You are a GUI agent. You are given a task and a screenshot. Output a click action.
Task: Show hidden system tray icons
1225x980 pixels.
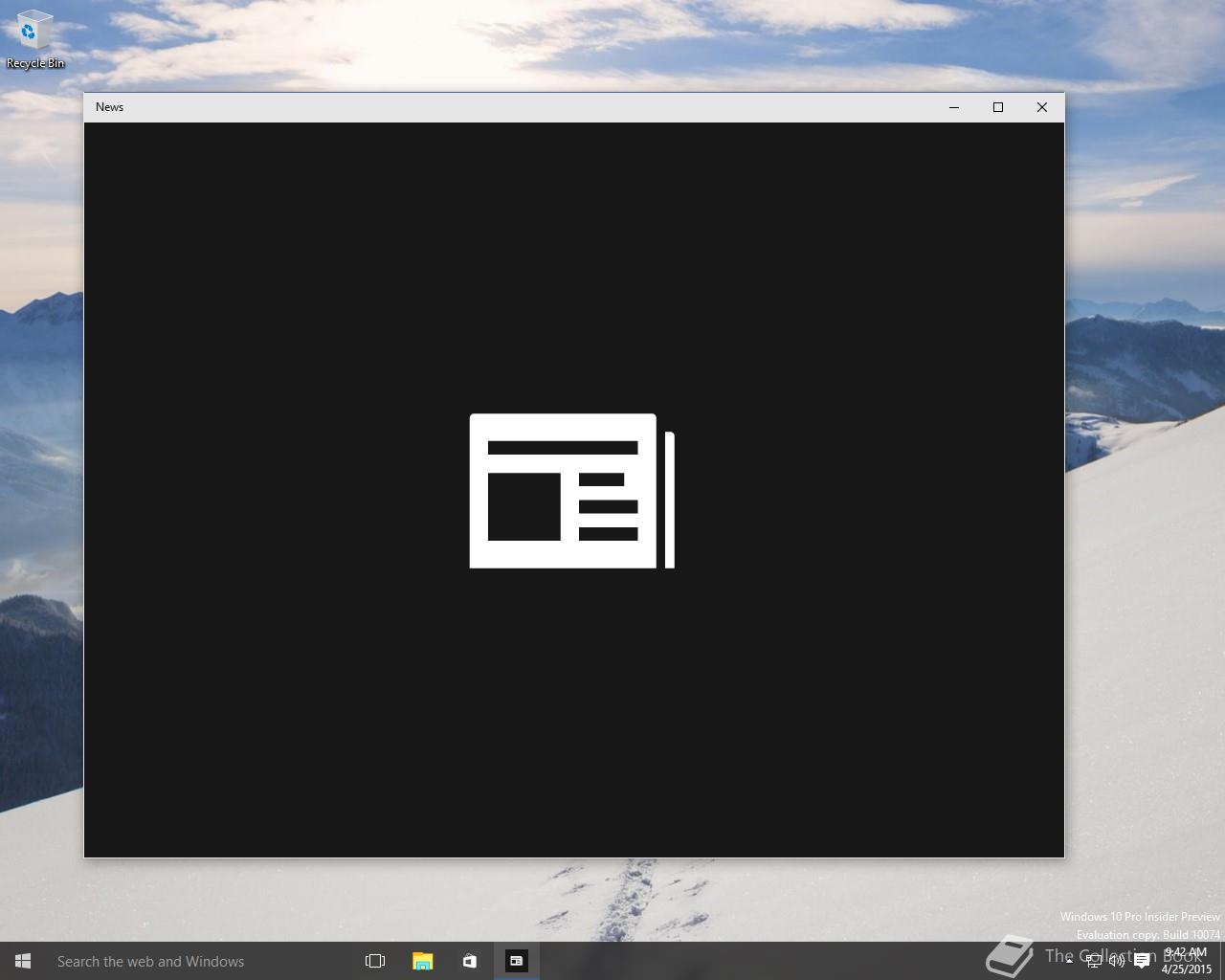point(1069,961)
